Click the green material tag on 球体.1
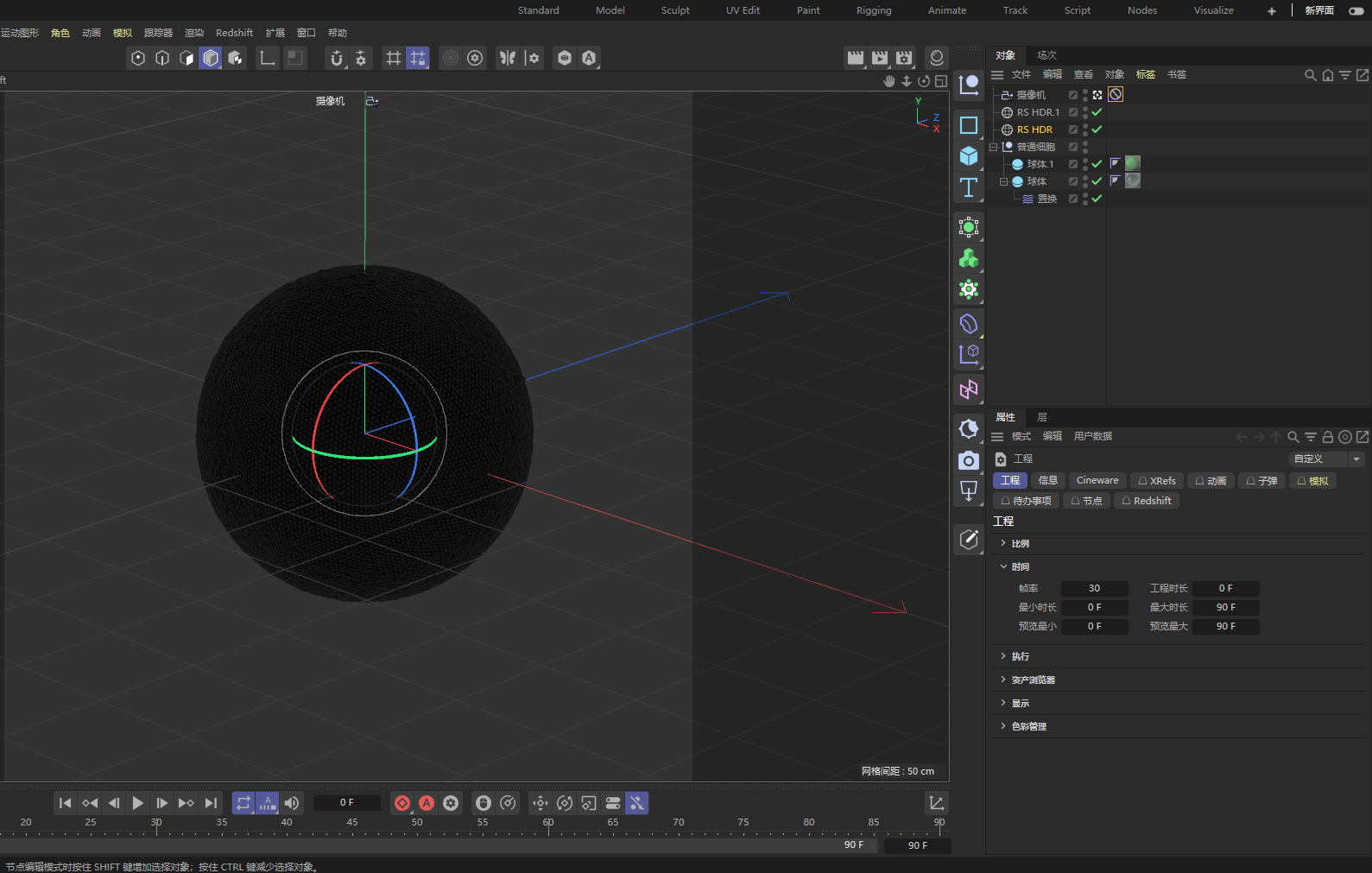 pyautogui.click(x=1133, y=163)
